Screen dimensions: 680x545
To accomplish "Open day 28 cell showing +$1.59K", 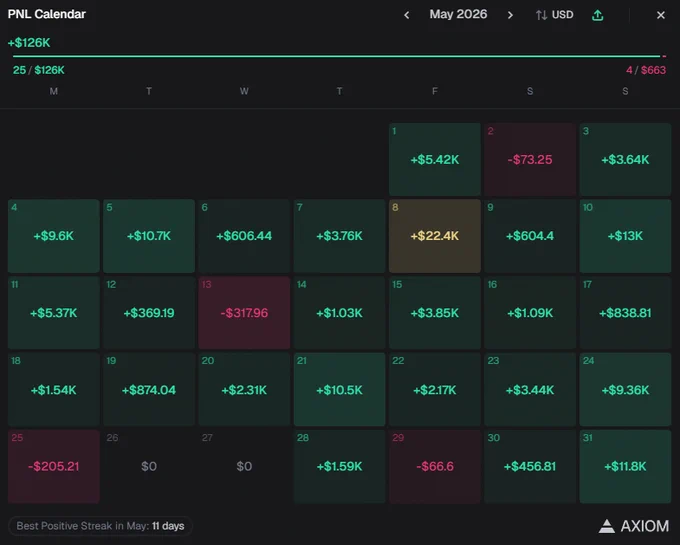I will coord(339,466).
